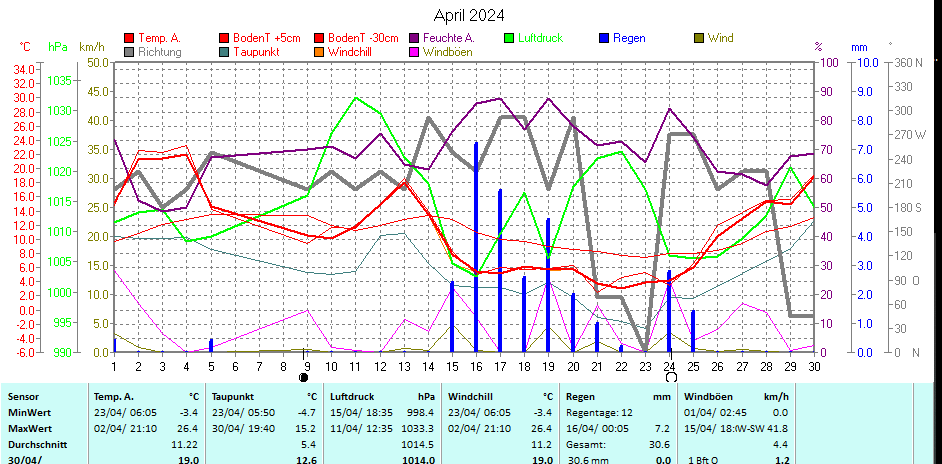This screenshot has height=464, width=942.
Task: Select the Temp. A. legend label
Action: coord(159,38)
